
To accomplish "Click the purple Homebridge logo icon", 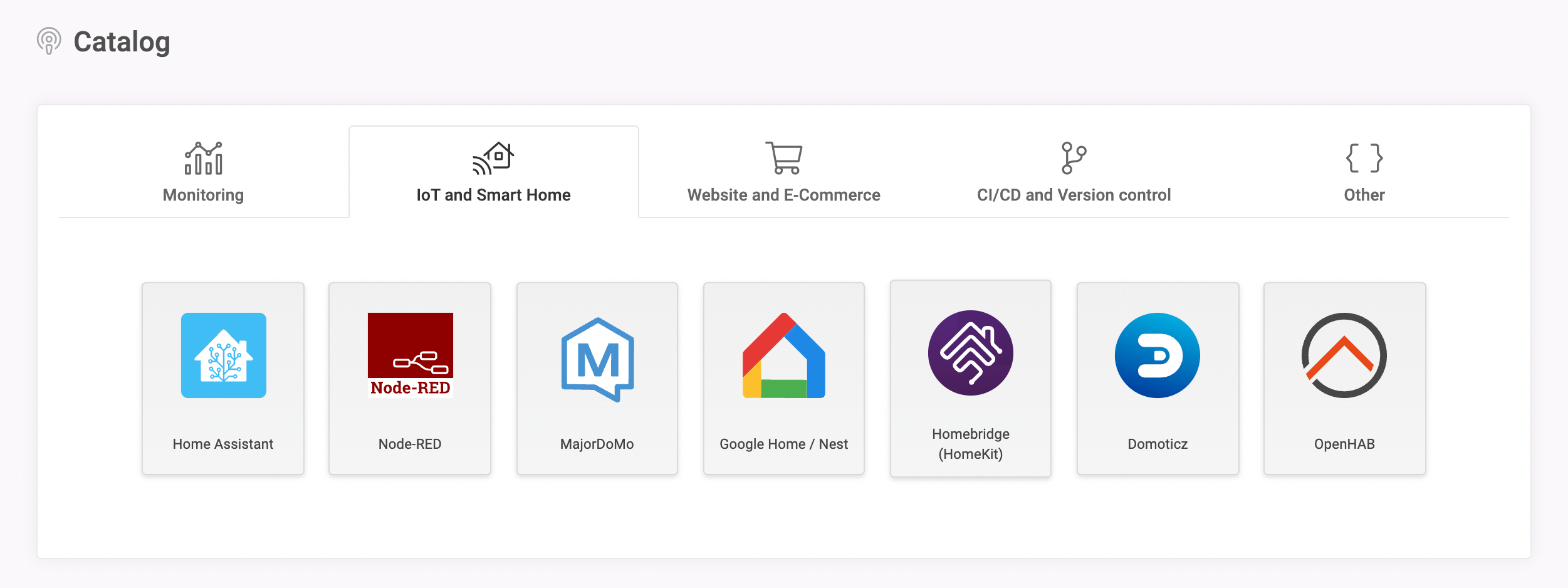I will click(970, 353).
